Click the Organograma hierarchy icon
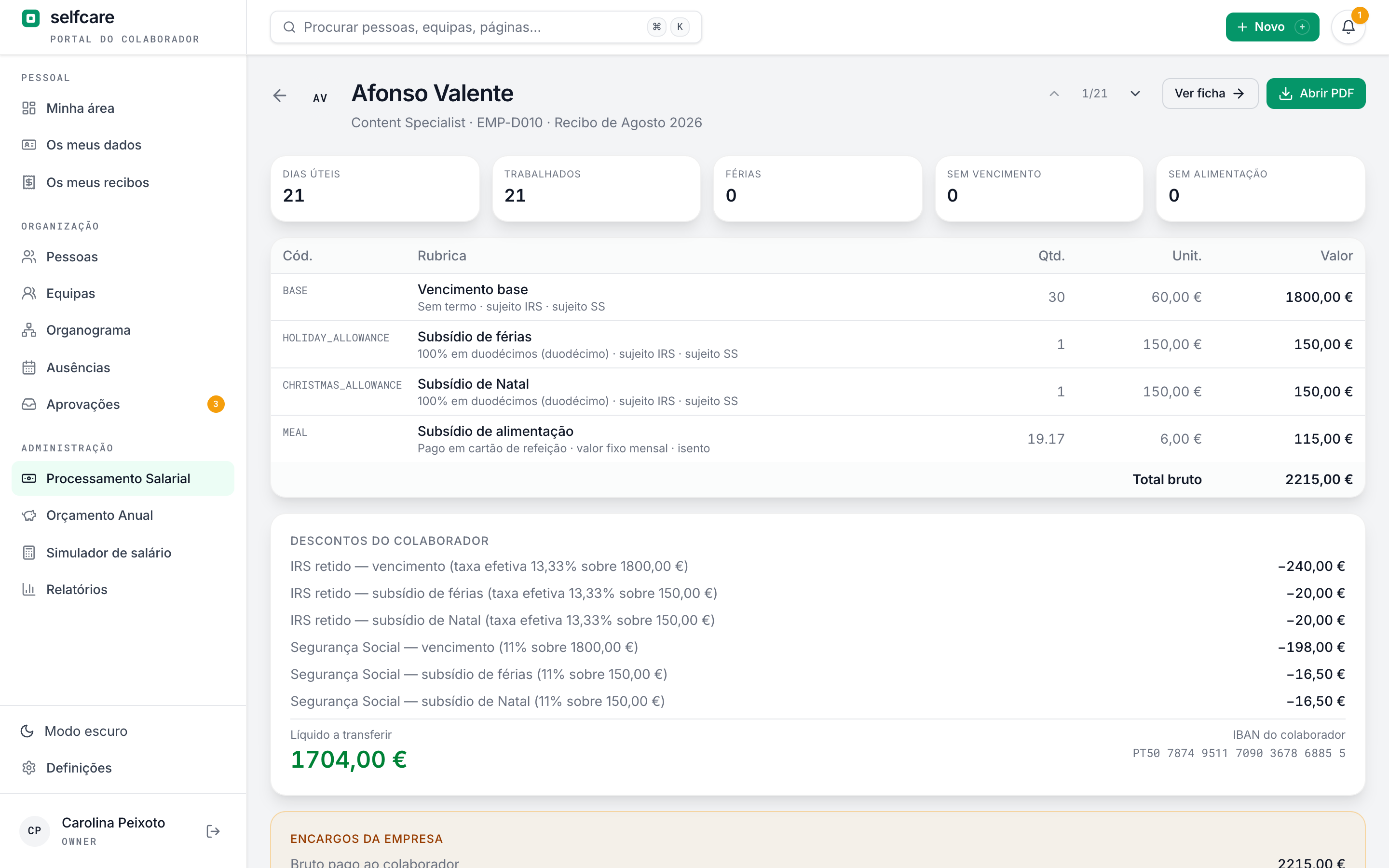This screenshot has width=1389, height=868. click(29, 330)
